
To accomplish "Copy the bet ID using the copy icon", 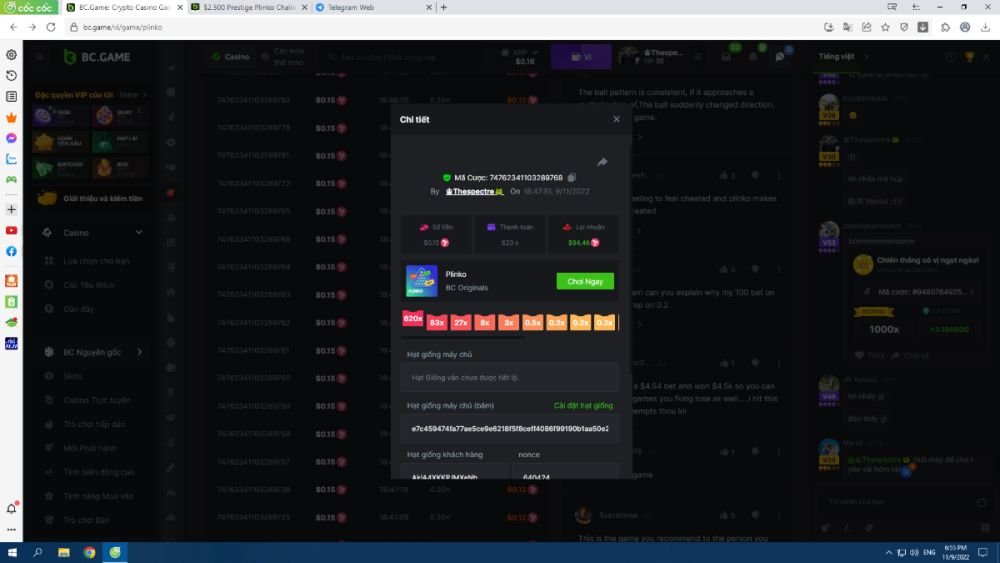I will 572,178.
